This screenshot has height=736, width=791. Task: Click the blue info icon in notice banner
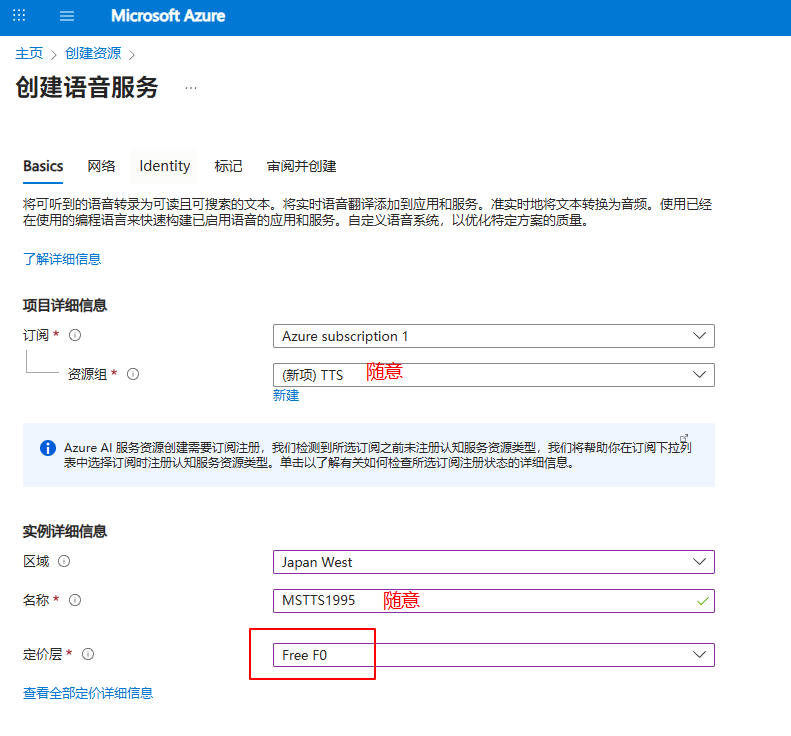click(48, 447)
